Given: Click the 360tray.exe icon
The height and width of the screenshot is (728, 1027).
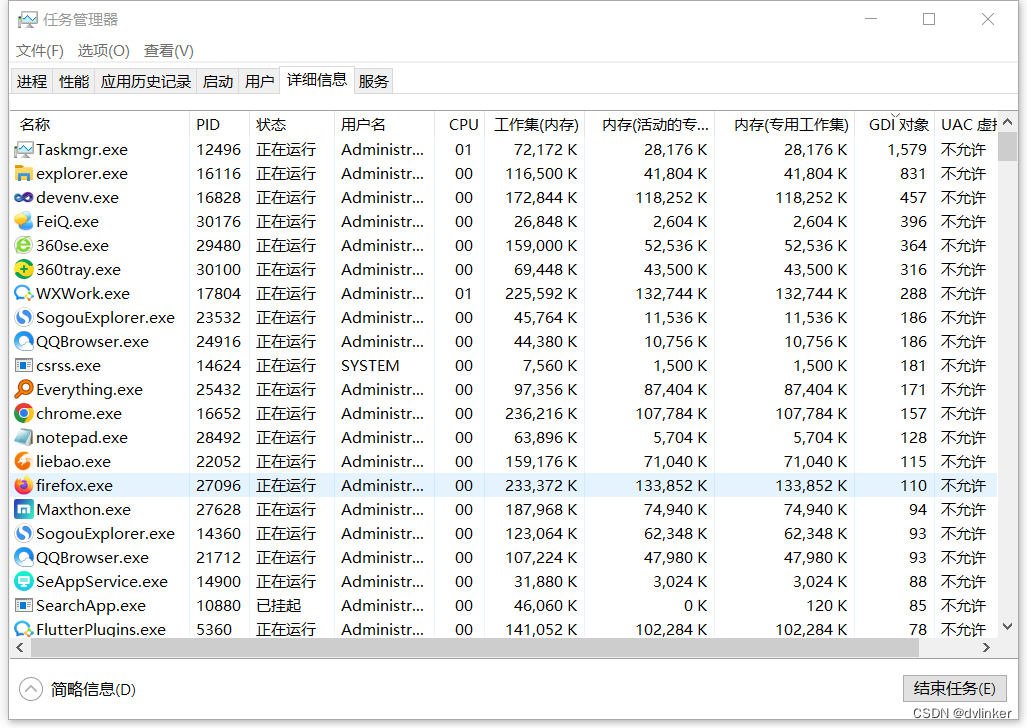Looking at the screenshot, I should pos(24,269).
